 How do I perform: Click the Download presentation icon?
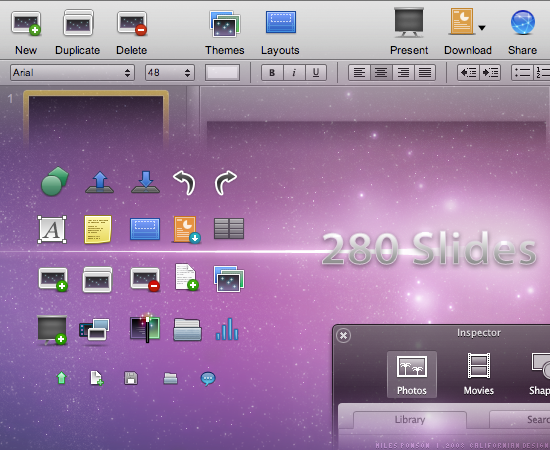(x=462, y=22)
